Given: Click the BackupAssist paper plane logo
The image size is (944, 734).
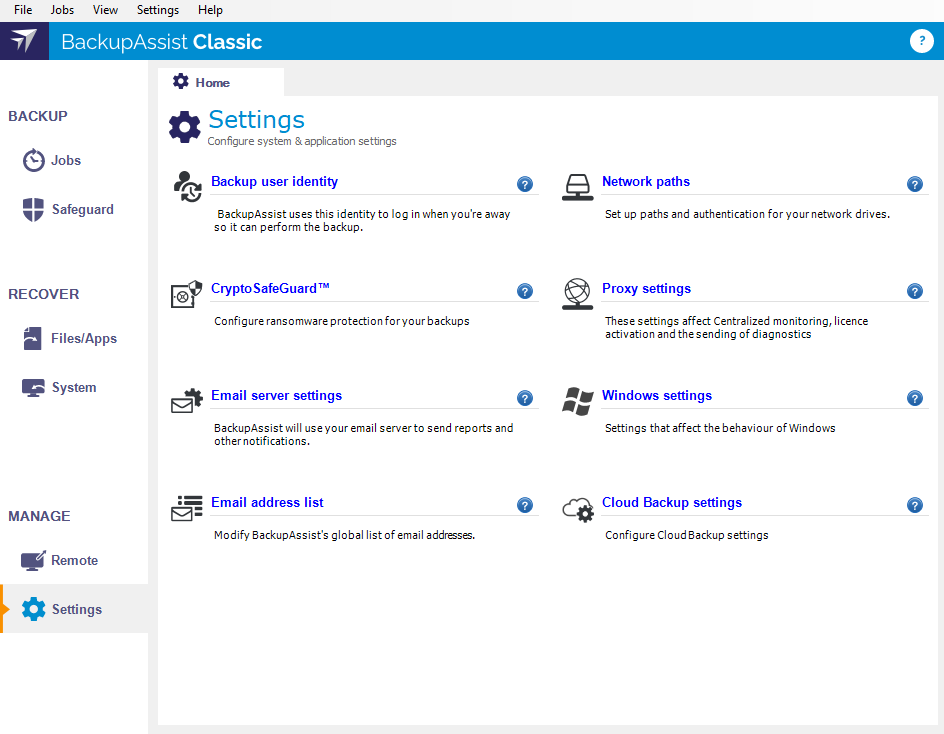Looking at the screenshot, I should click(x=24, y=41).
